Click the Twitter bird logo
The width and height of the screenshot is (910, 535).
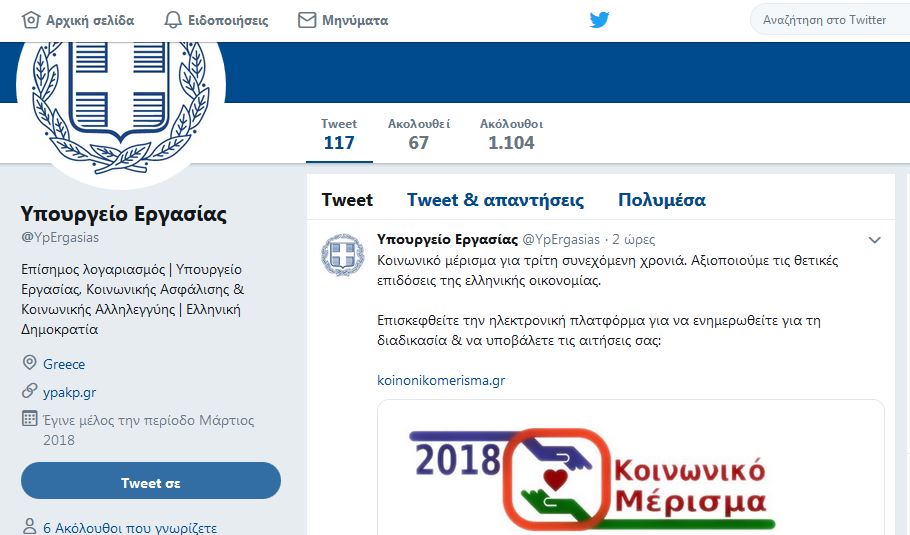[x=600, y=20]
